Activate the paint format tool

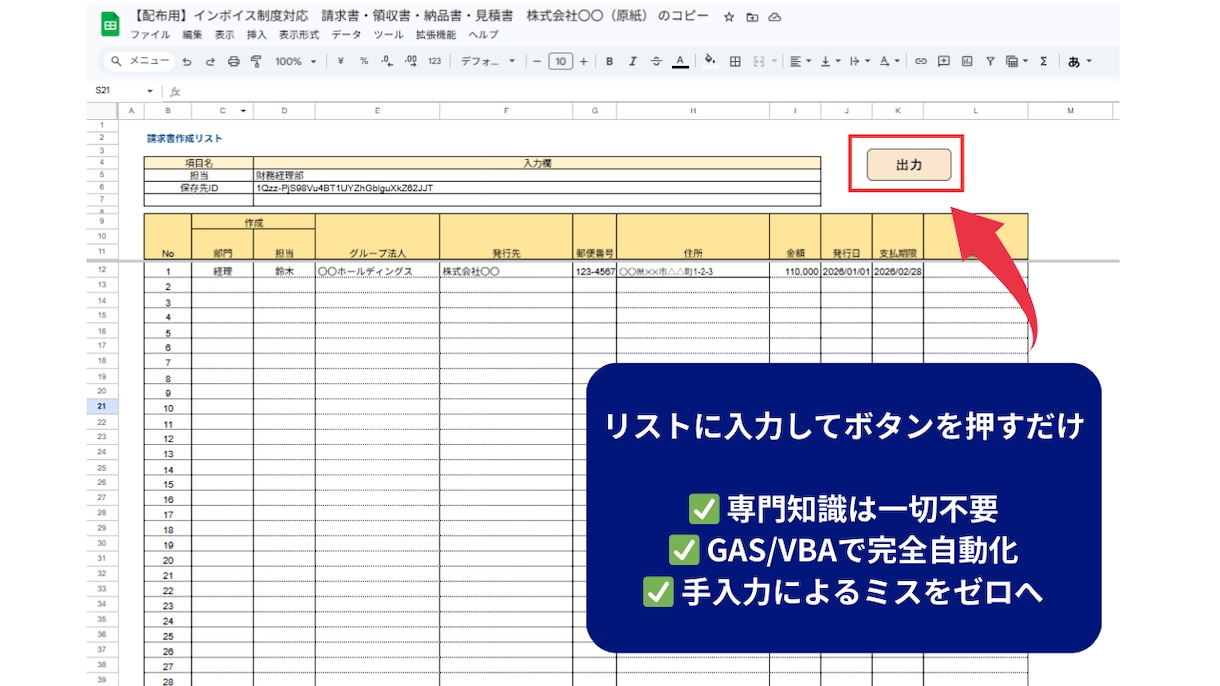point(256,61)
